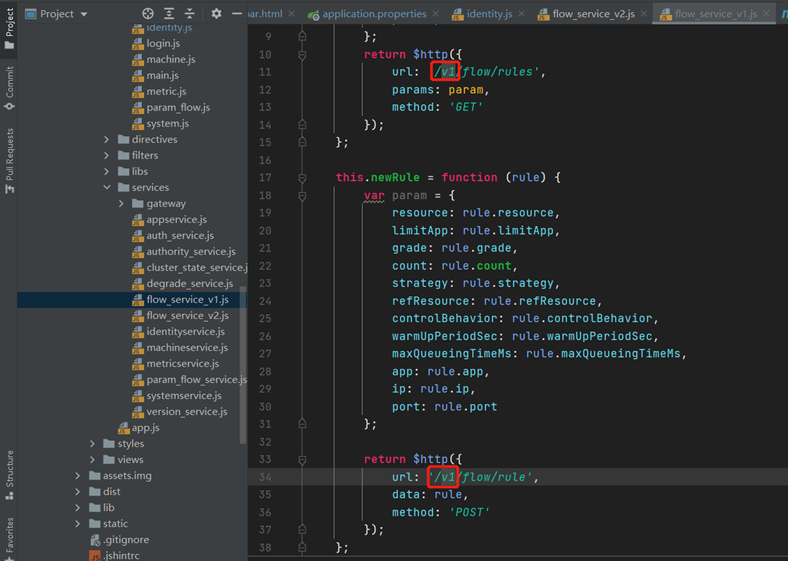The width and height of the screenshot is (788, 561).
Task: Click the Collapse All icon in Project panel
Action: 189,14
